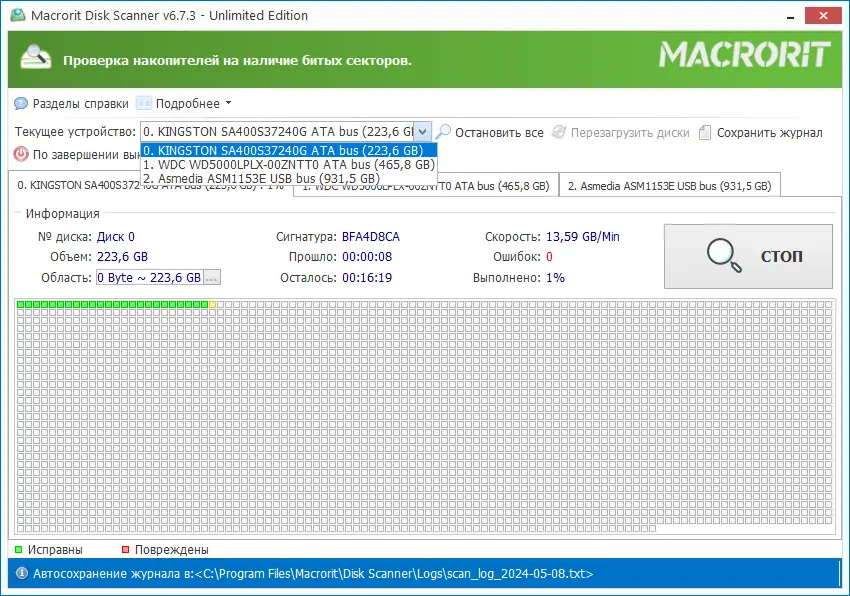Select KINGSTON SA400S37240G in device list
This screenshot has height=596, width=850.
(288, 150)
